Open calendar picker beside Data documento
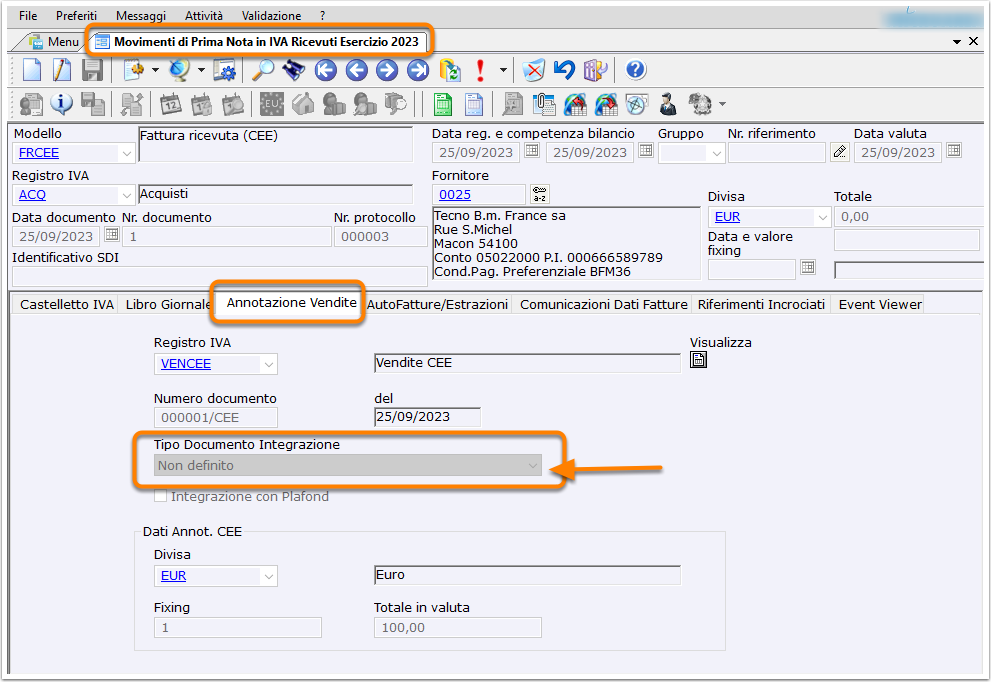Image resolution: width=991 pixels, height=682 pixels. click(112, 234)
